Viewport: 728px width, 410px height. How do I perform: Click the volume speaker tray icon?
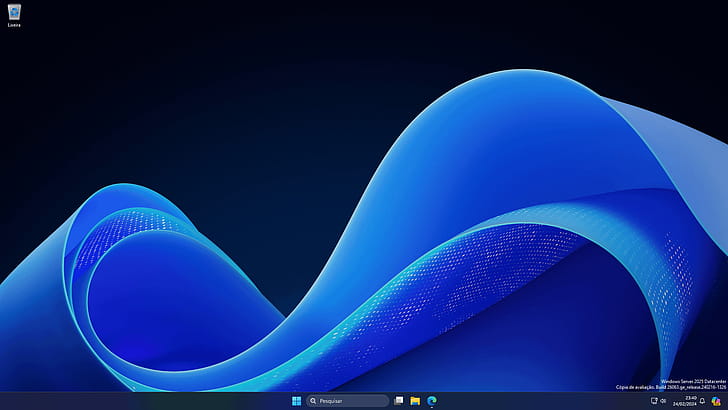point(663,401)
